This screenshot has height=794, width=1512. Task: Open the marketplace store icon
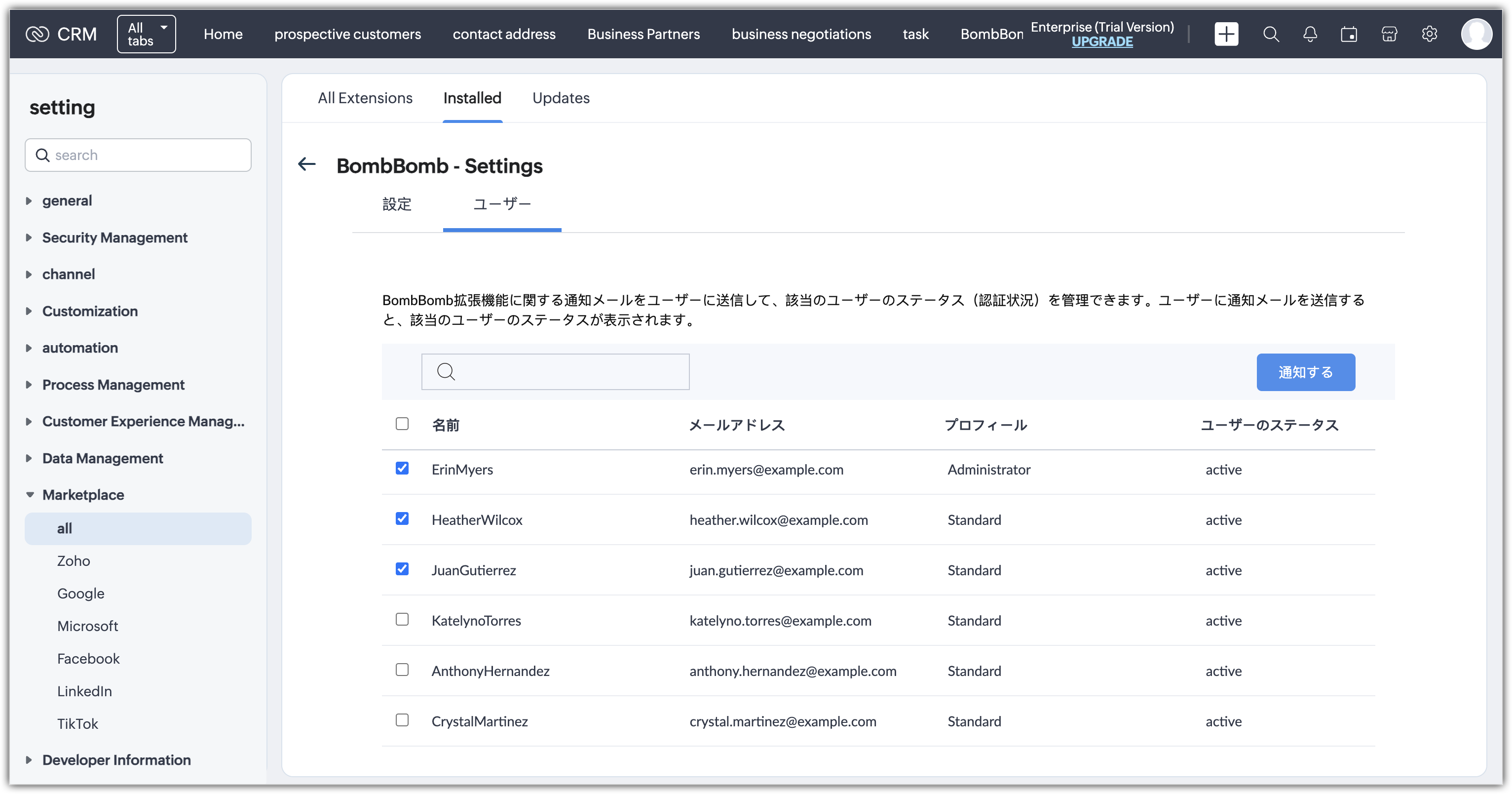(x=1389, y=34)
